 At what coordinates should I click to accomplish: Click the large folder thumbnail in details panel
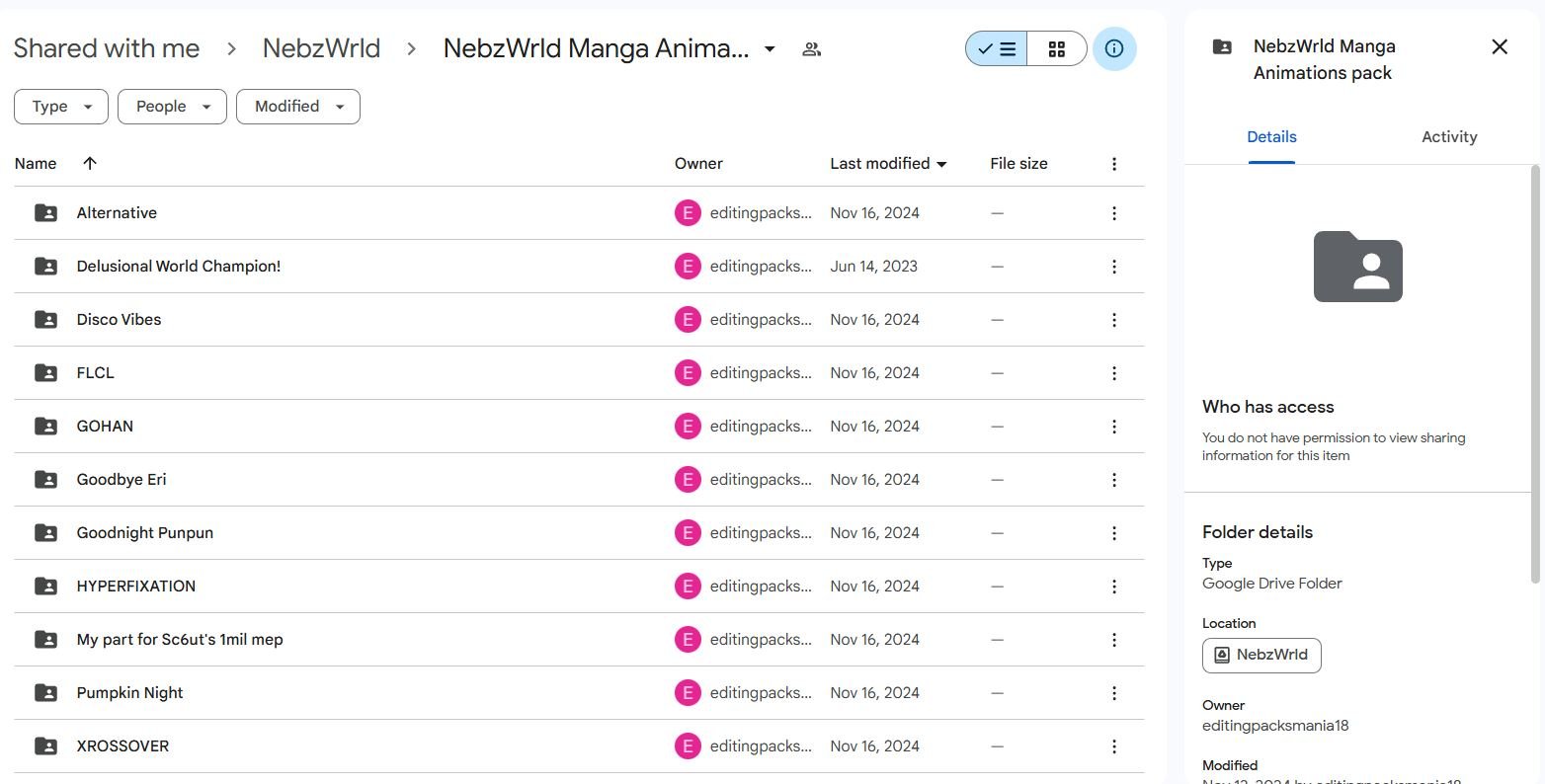click(1358, 267)
